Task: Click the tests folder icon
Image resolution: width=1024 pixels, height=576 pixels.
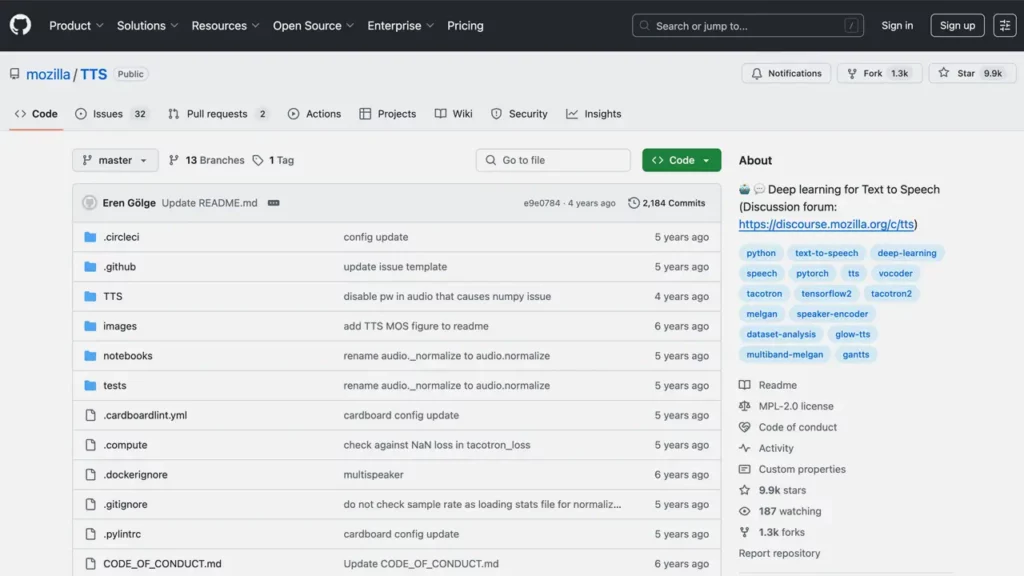Action: [90, 385]
